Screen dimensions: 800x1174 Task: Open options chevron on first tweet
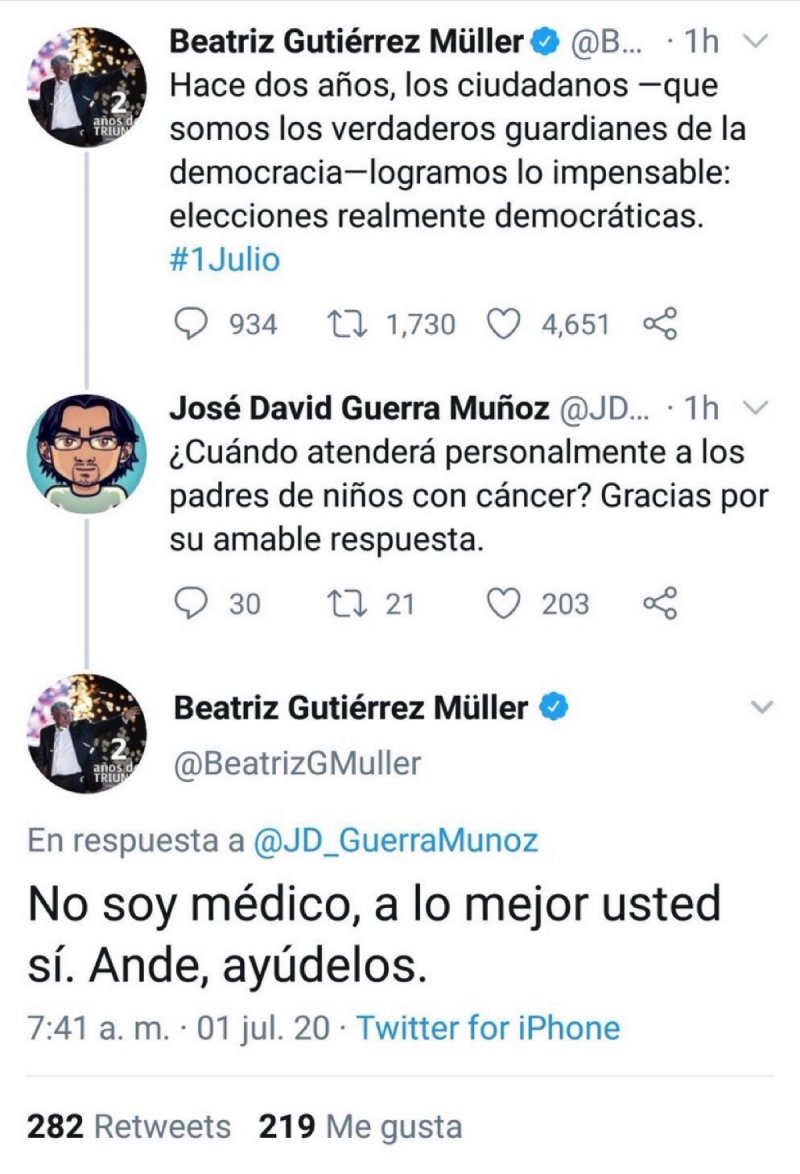758,42
